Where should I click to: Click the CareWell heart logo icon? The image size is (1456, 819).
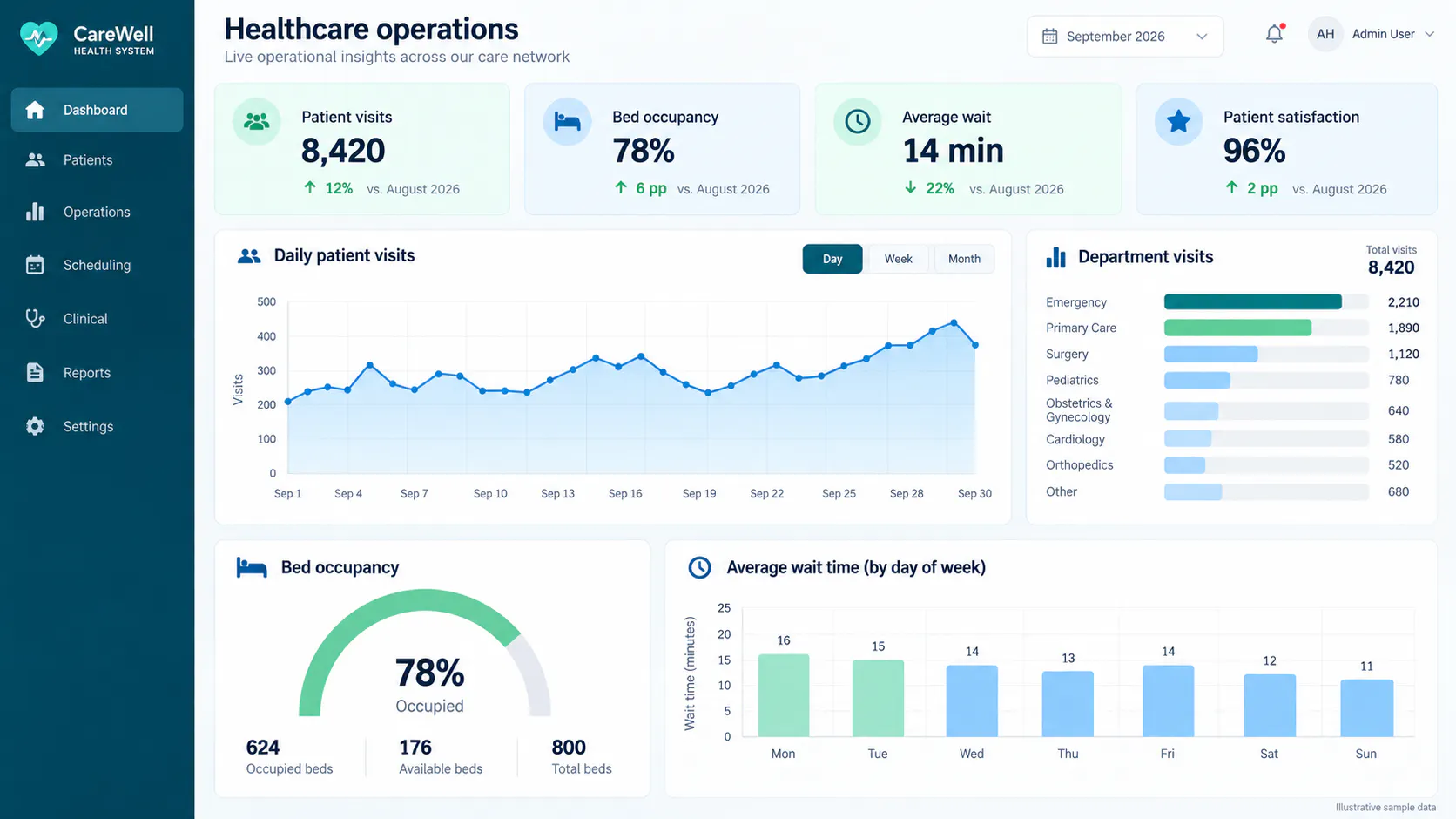pos(38,38)
